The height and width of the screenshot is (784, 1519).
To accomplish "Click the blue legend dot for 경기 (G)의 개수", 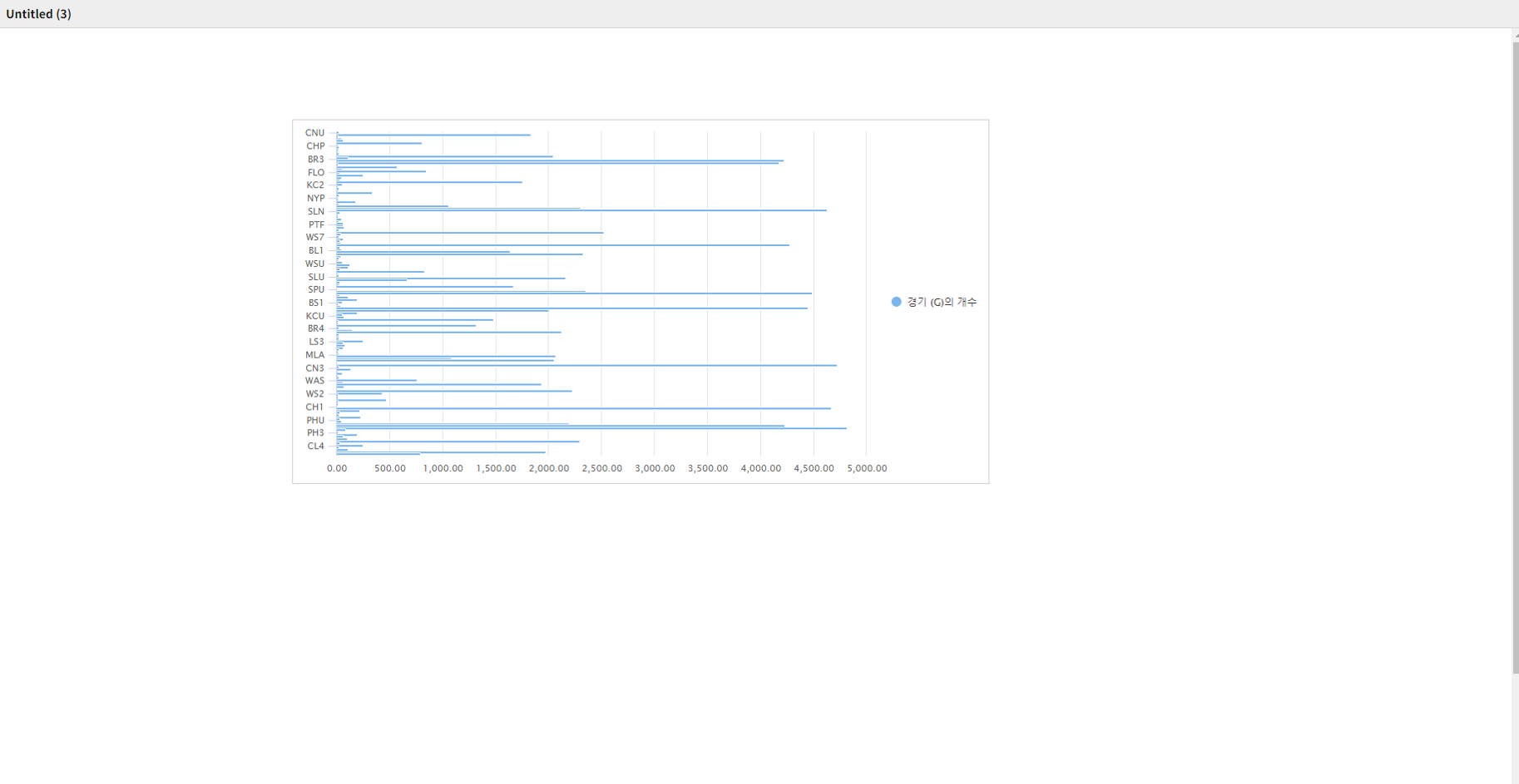I will [896, 302].
